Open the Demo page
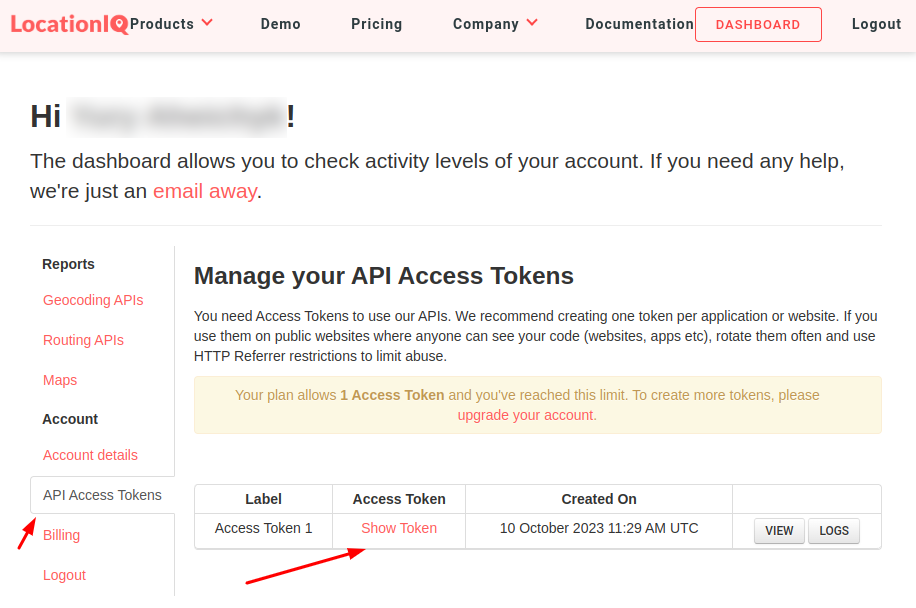The height and width of the screenshot is (608, 916). pyautogui.click(x=280, y=24)
